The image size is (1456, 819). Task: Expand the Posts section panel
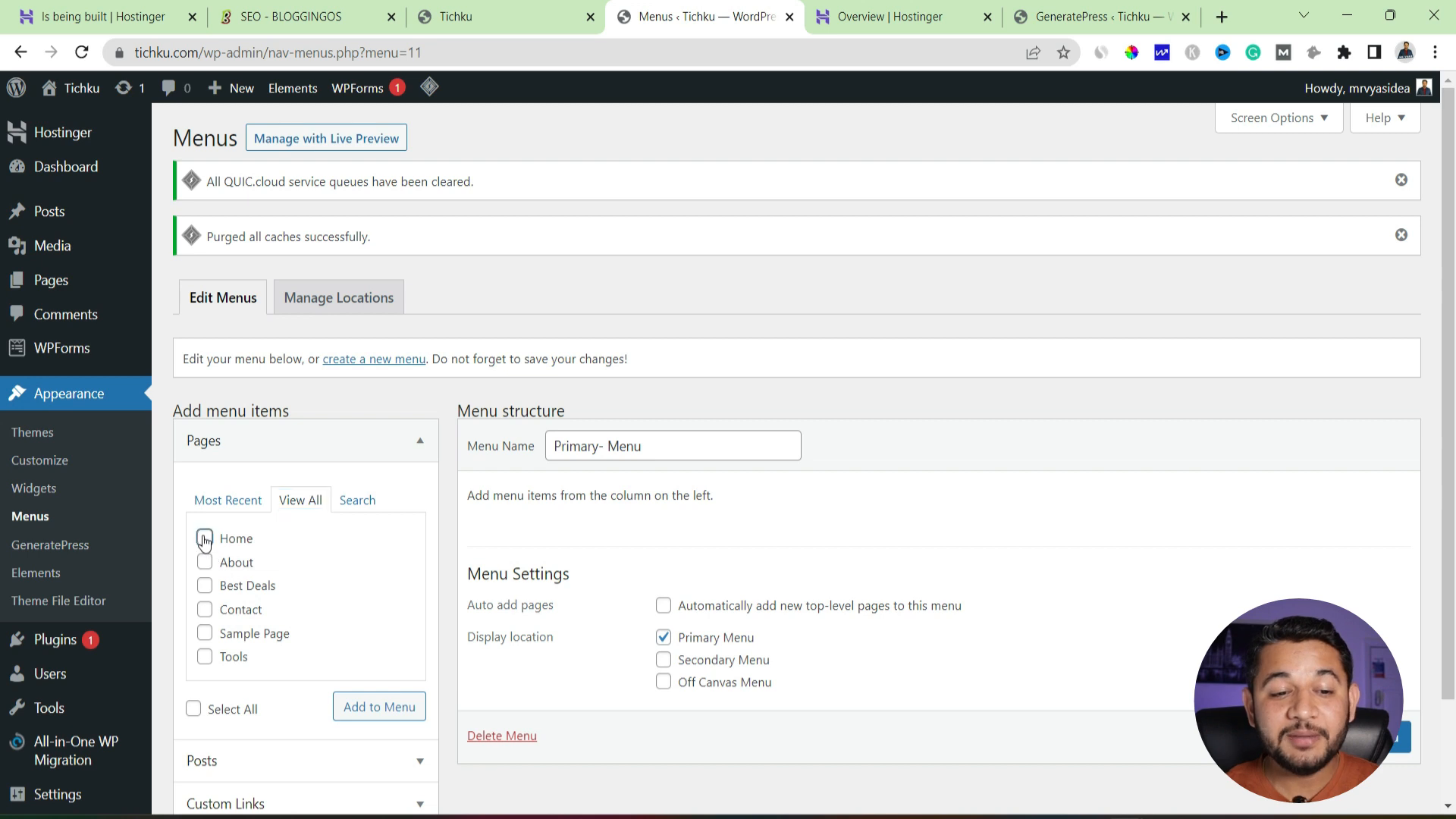coord(419,761)
